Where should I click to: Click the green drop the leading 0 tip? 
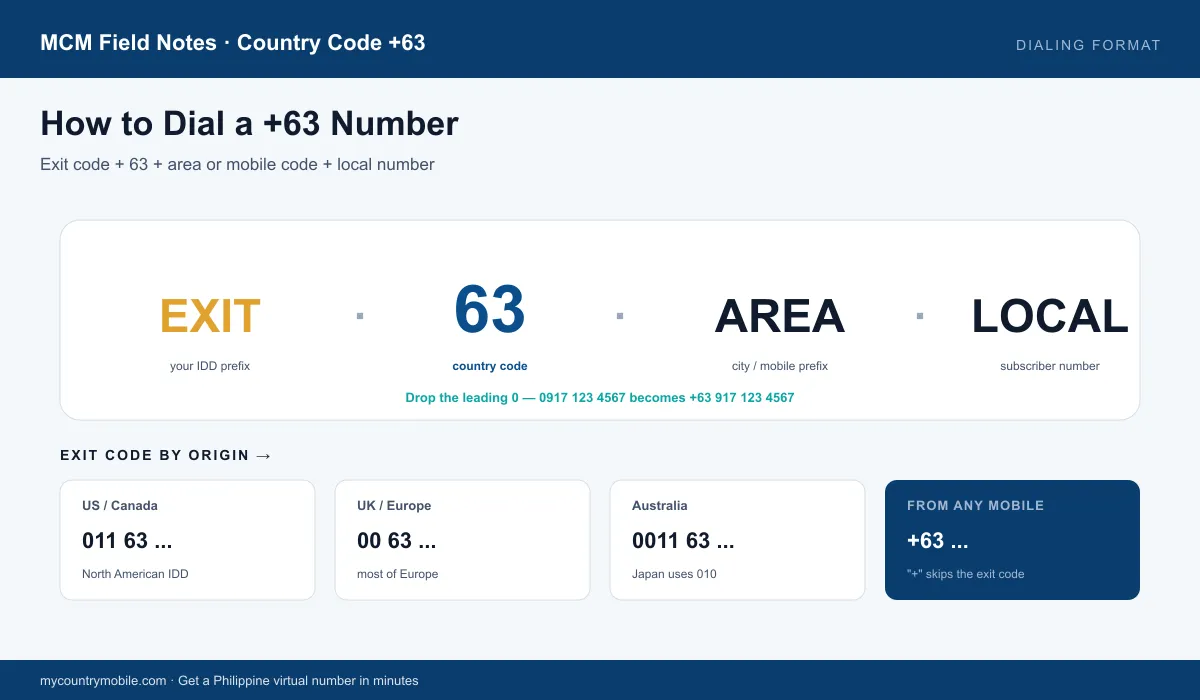click(600, 398)
